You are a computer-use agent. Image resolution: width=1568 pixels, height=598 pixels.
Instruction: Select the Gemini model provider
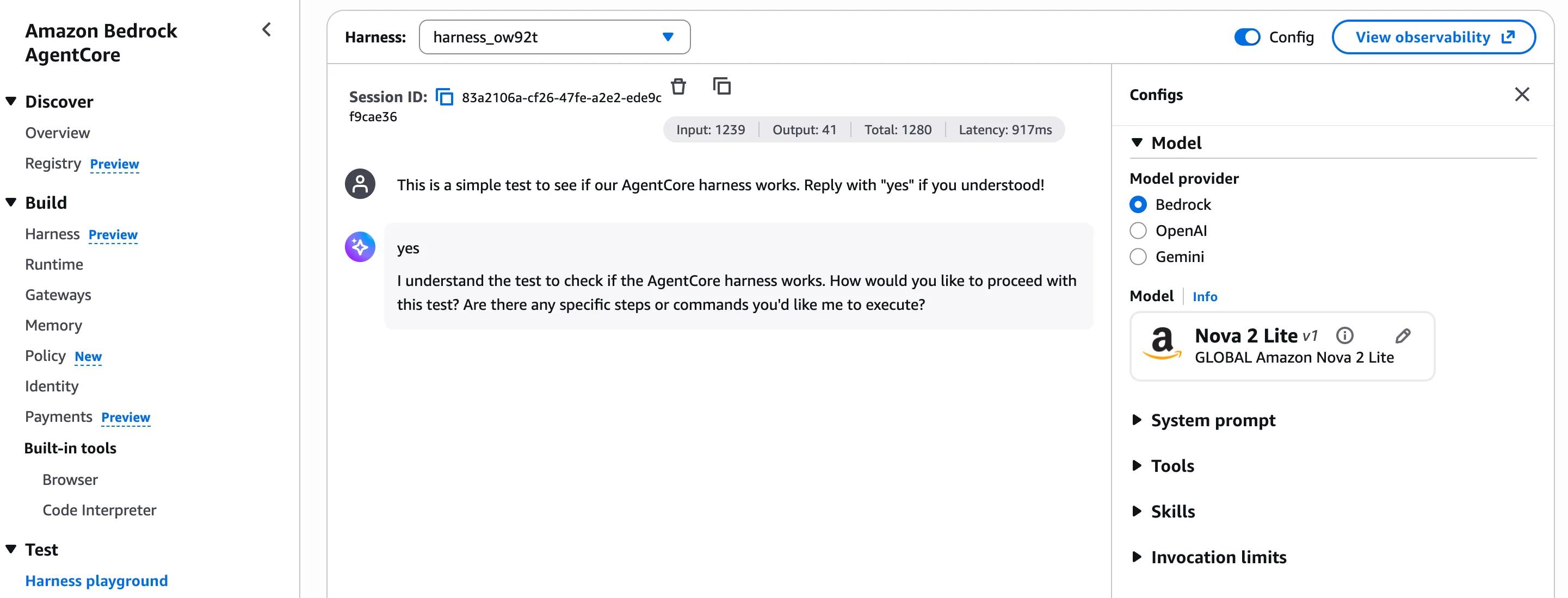pos(1138,257)
